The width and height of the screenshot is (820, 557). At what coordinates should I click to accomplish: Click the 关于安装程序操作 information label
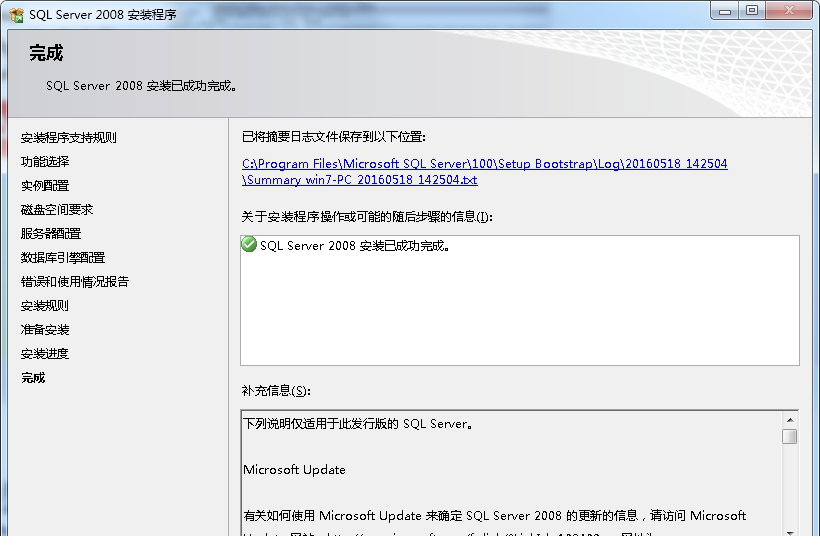tap(367, 217)
